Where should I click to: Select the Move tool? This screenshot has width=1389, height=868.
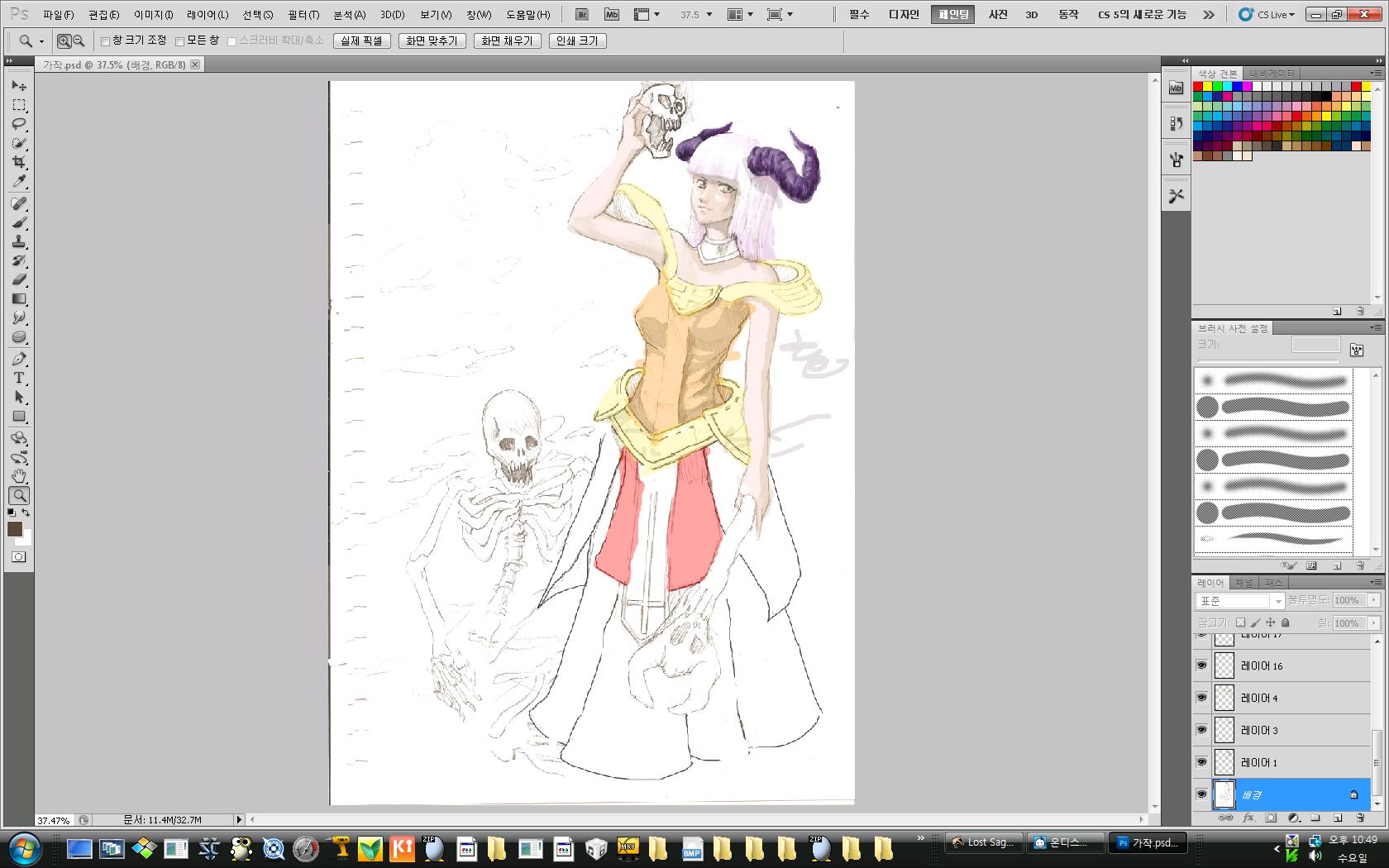(x=19, y=86)
